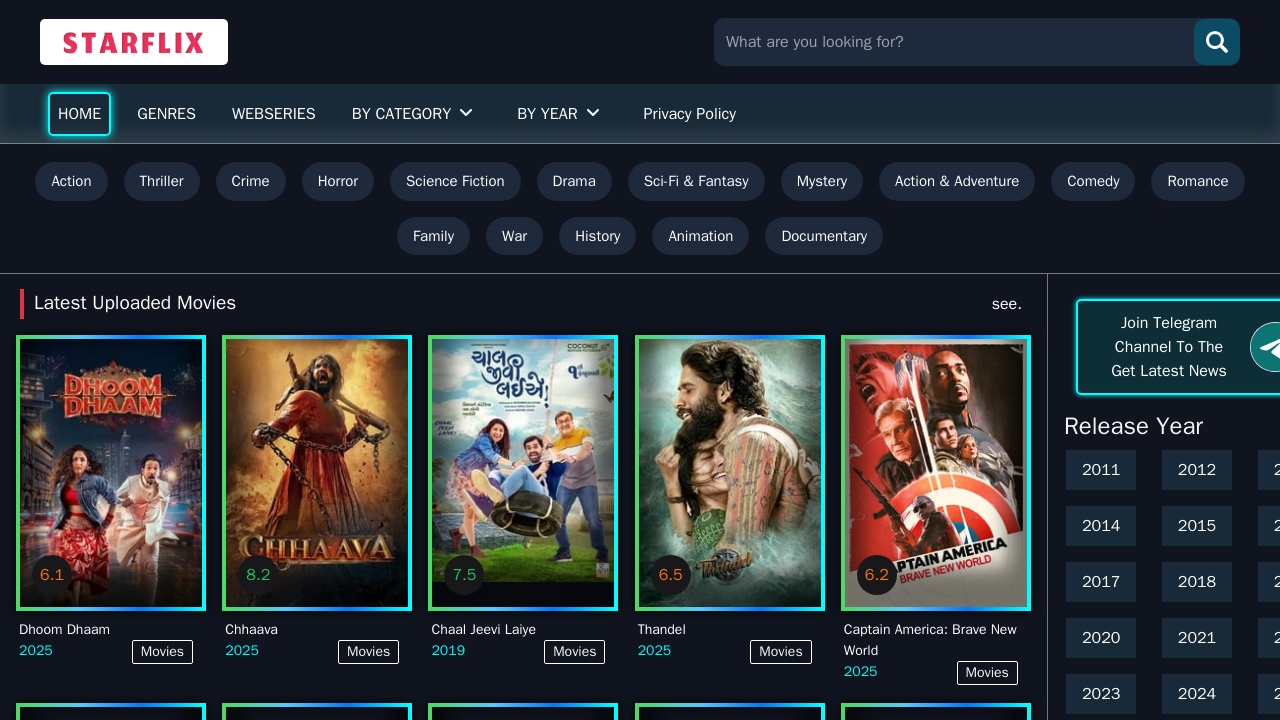The width and height of the screenshot is (1280, 720).
Task: Filter by release year 2021
Action: 1197,638
